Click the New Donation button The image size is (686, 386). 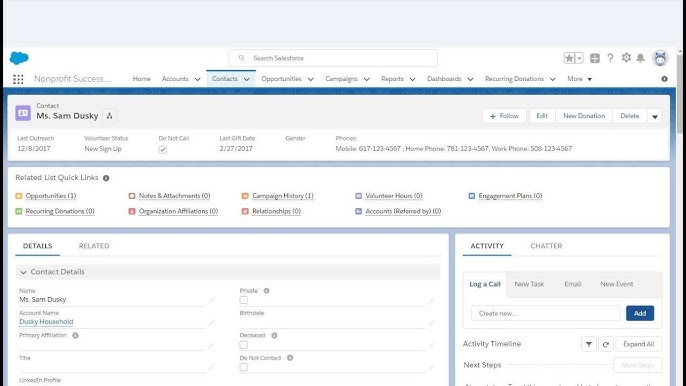click(x=584, y=116)
